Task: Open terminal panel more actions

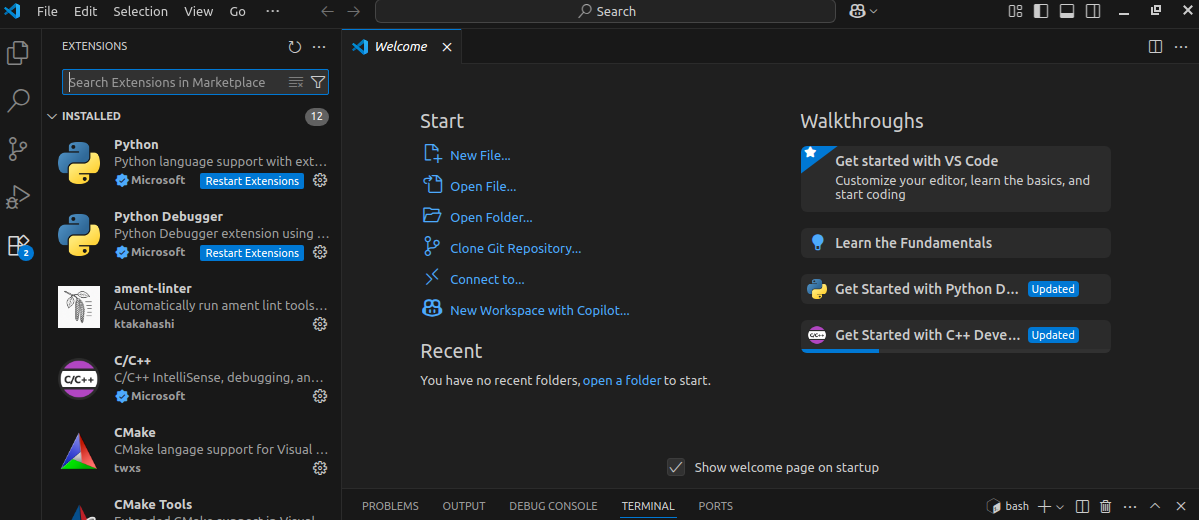Action: (x=1130, y=506)
